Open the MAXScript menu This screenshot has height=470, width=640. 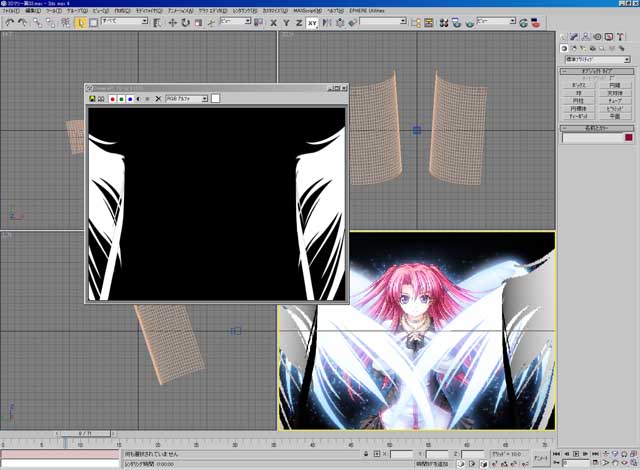click(x=307, y=11)
